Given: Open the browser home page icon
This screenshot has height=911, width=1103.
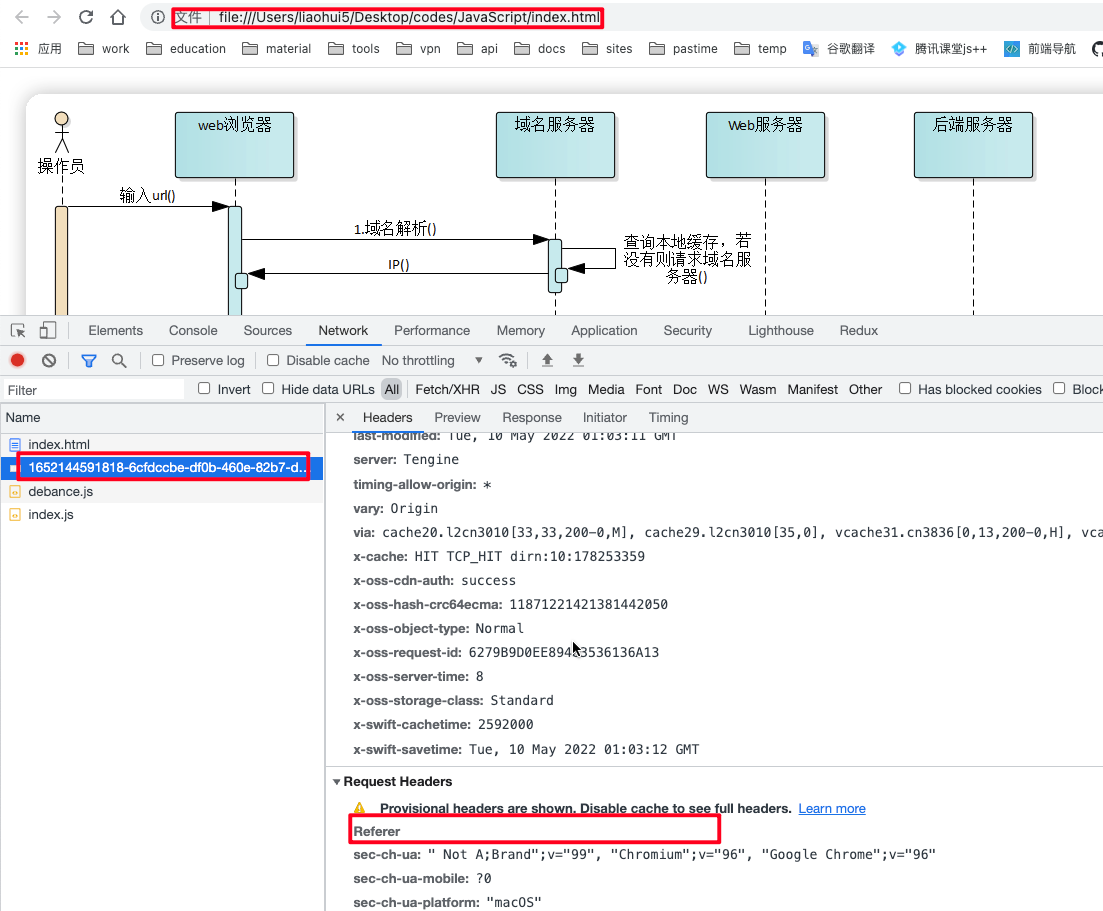Looking at the screenshot, I should pyautogui.click(x=118, y=17).
